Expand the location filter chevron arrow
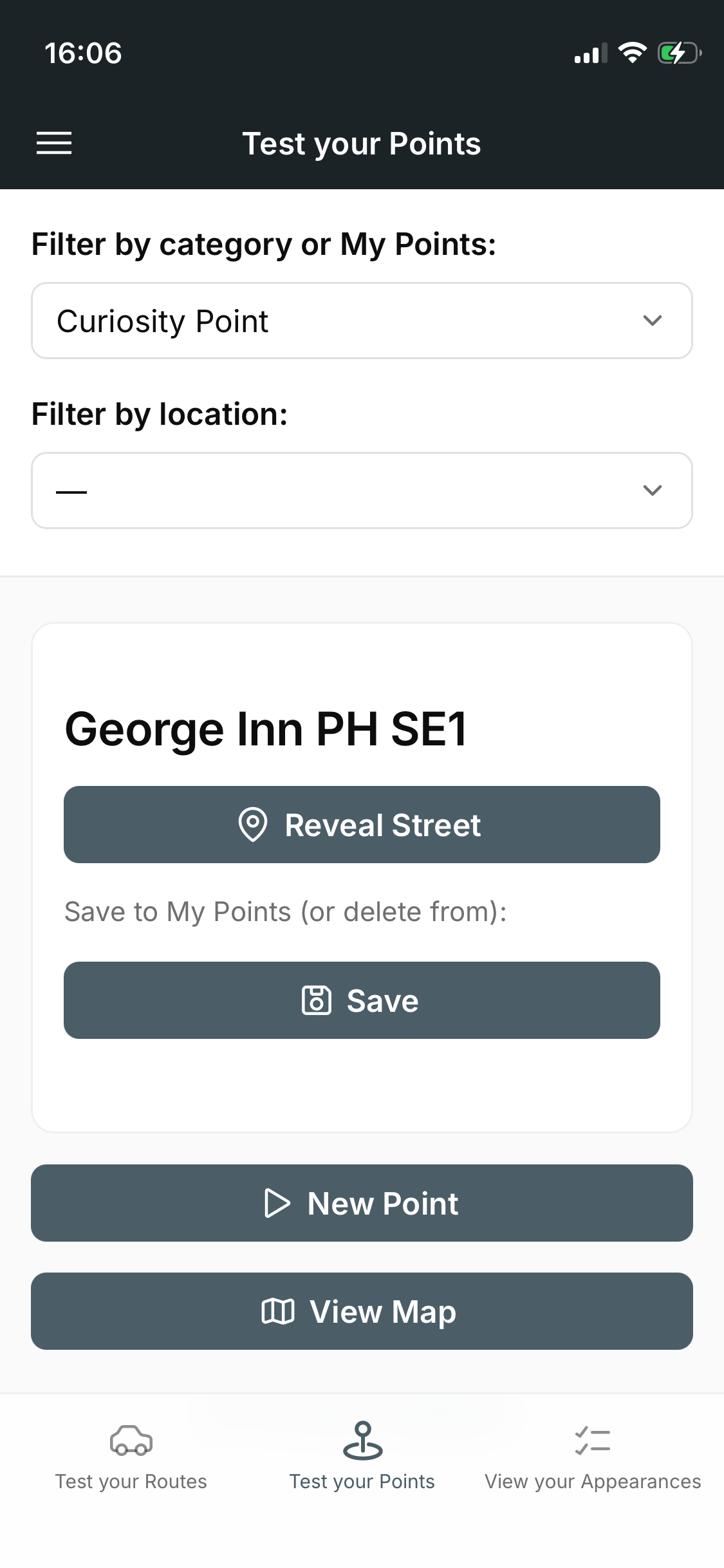 [653, 490]
